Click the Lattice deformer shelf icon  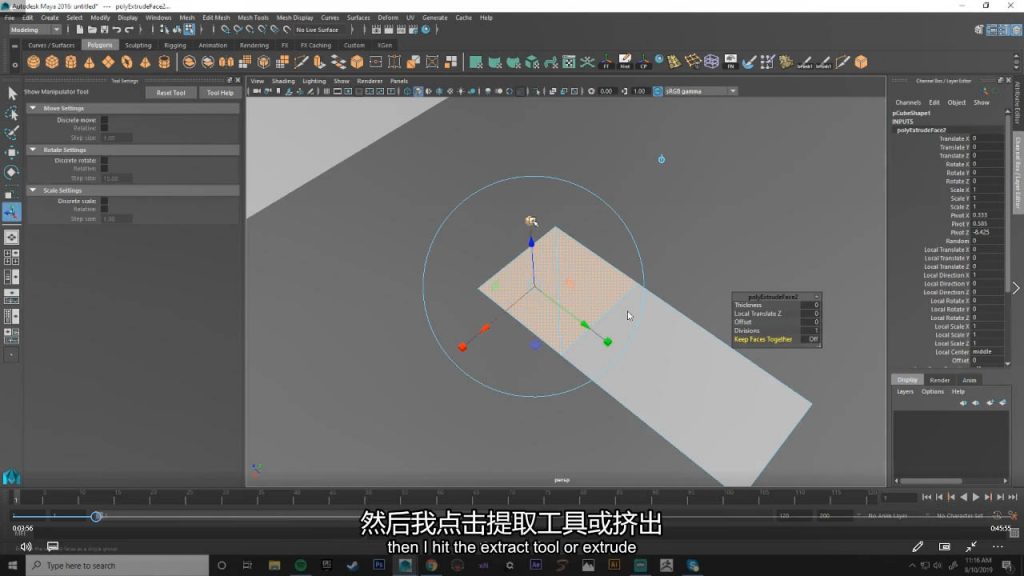(x=711, y=62)
